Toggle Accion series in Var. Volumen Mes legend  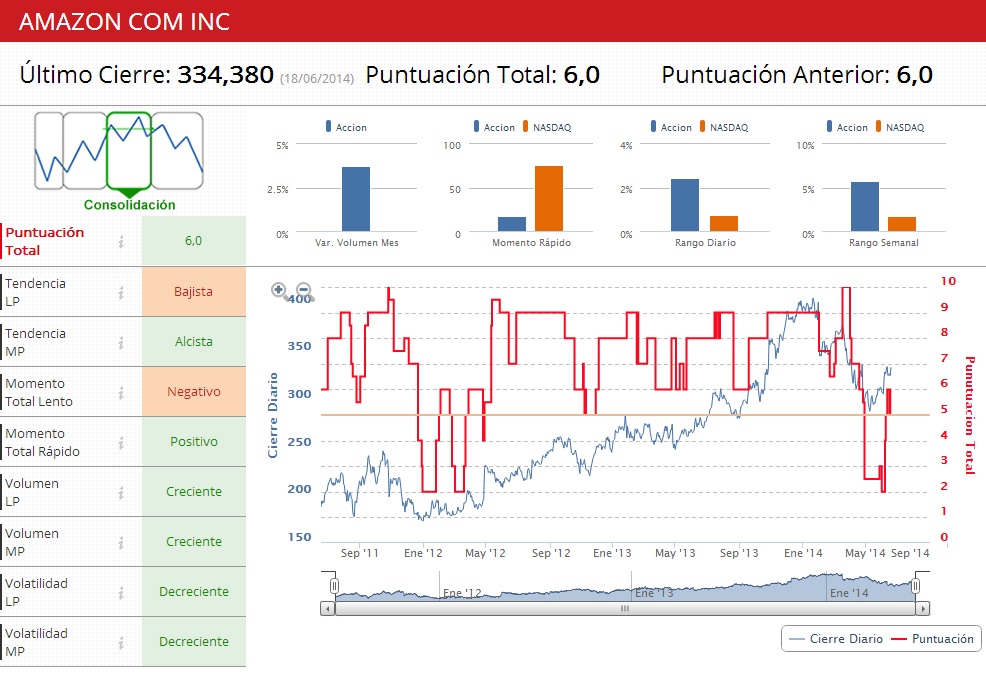pos(346,127)
